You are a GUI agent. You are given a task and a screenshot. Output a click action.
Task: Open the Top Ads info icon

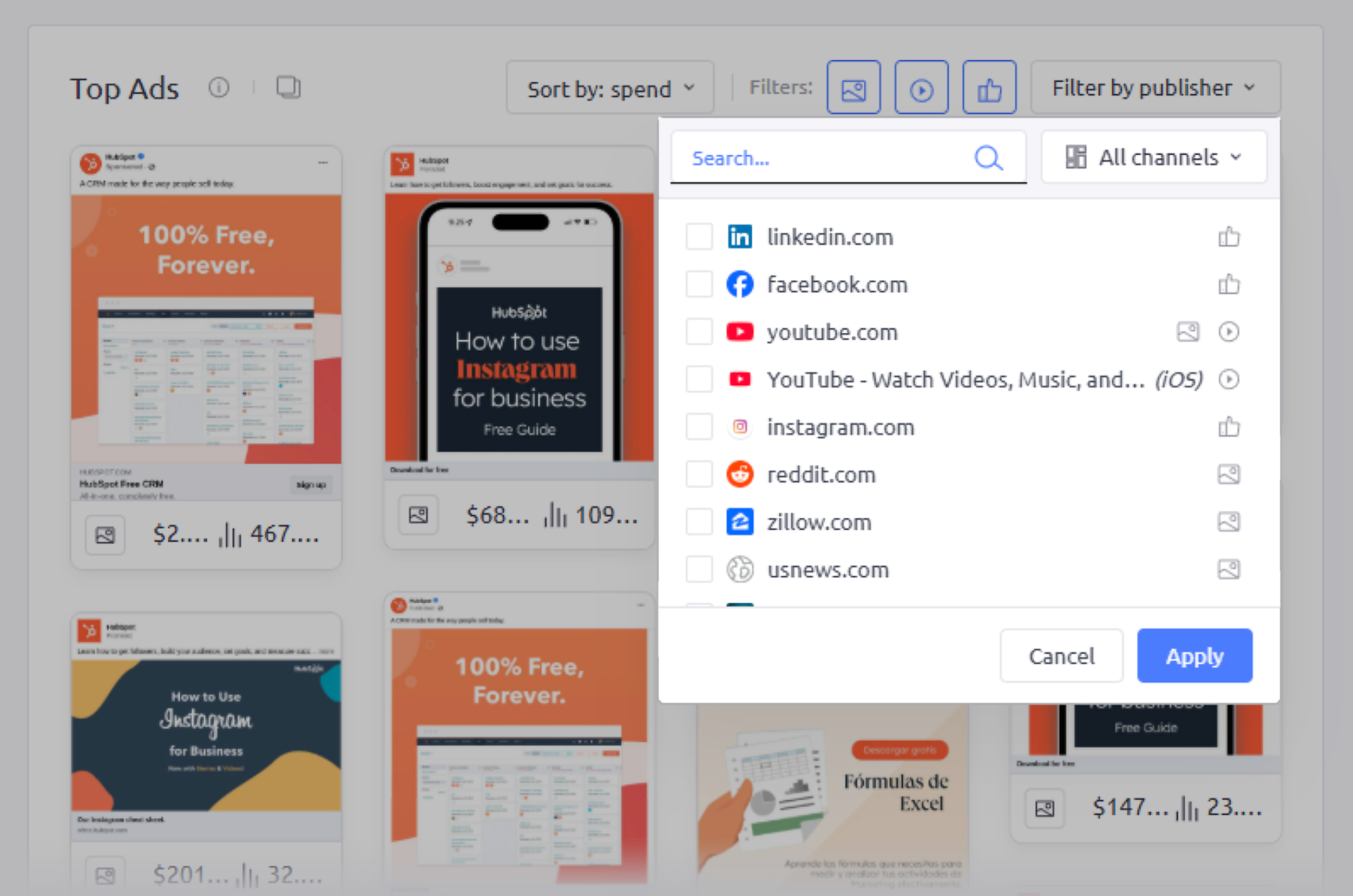tap(219, 88)
